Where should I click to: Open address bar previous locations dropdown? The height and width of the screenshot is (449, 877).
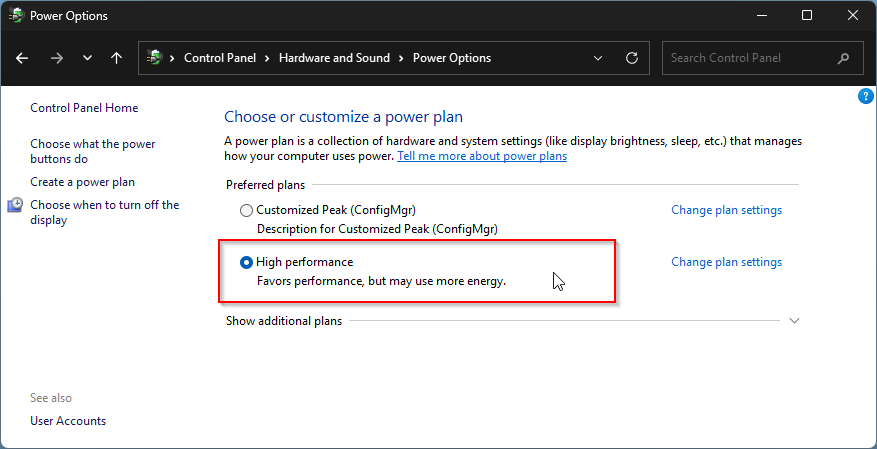click(x=597, y=58)
